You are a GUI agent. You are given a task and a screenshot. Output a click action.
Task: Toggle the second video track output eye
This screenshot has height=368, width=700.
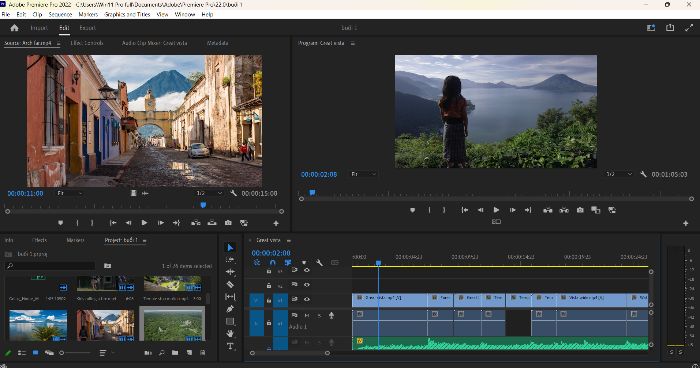pyautogui.click(x=307, y=284)
